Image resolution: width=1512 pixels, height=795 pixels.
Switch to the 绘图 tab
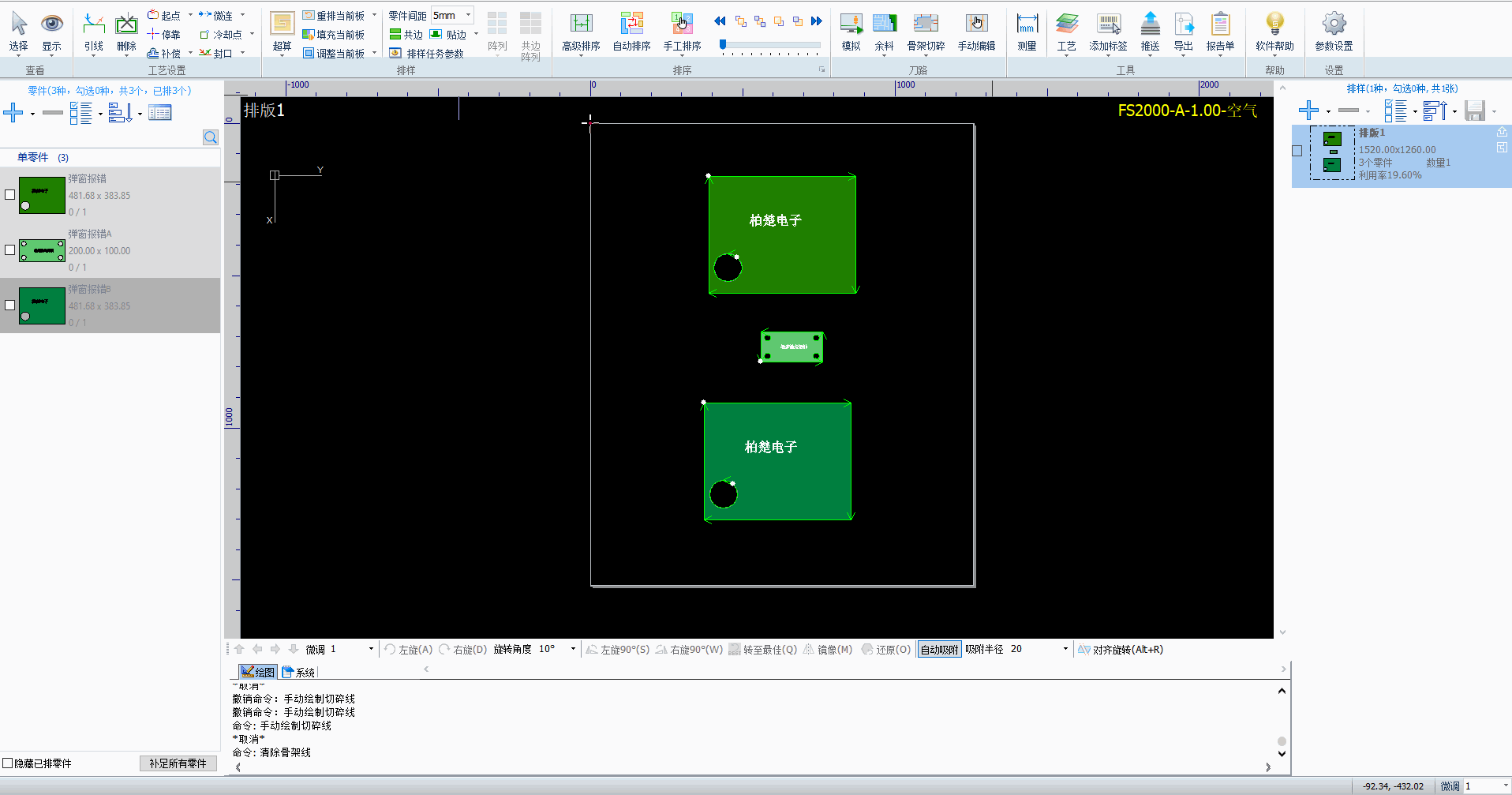click(258, 672)
